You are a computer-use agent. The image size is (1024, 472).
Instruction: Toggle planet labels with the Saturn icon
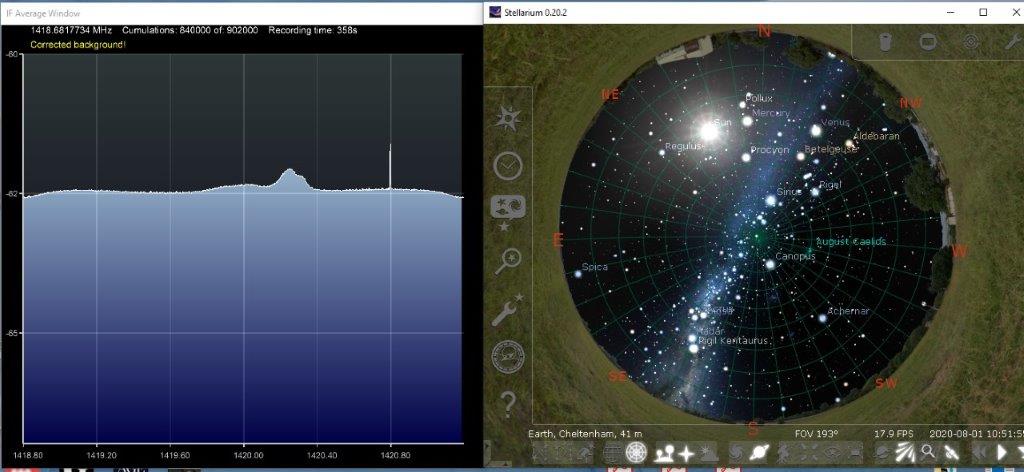[x=759, y=454]
